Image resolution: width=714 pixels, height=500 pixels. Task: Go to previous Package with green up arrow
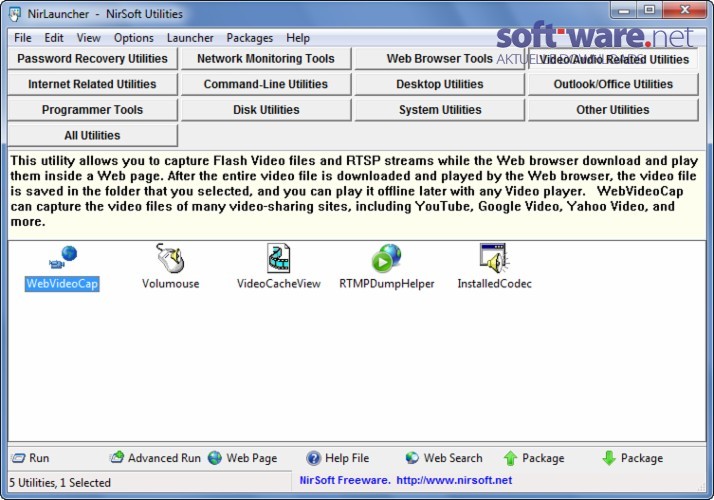pos(534,458)
